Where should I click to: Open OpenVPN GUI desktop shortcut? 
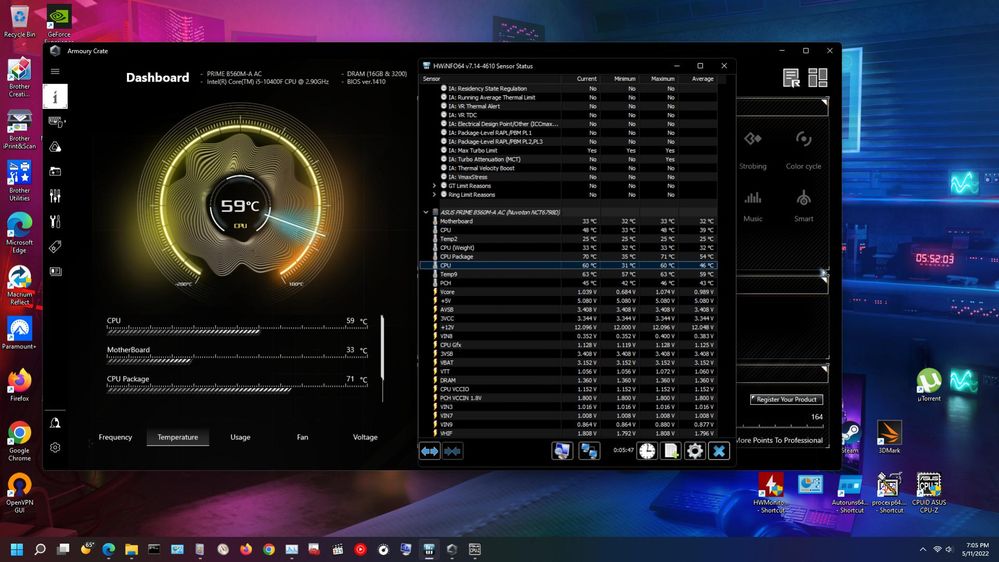pyautogui.click(x=19, y=493)
